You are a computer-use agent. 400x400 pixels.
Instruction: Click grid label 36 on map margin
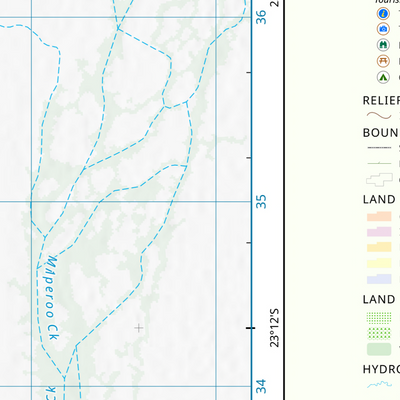coord(261,17)
